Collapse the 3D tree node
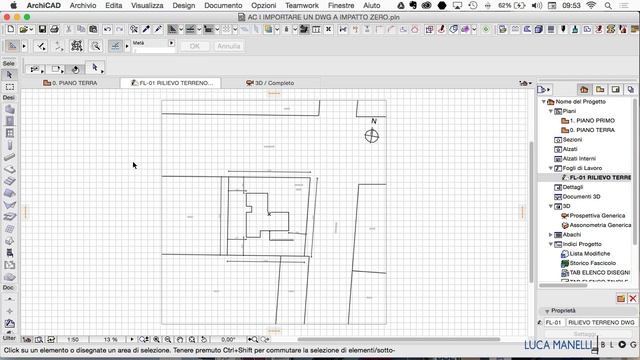Image resolution: width=640 pixels, height=360 pixels. point(550,206)
